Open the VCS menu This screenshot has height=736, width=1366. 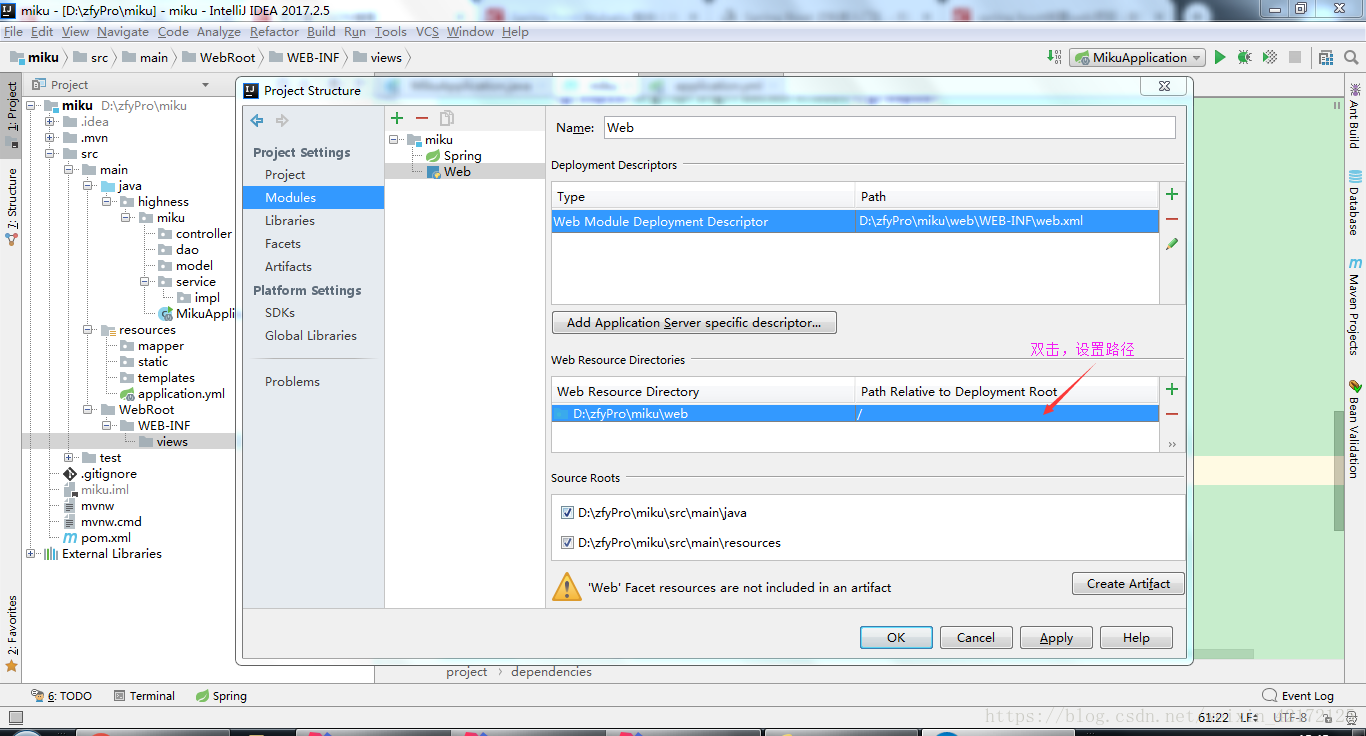click(x=427, y=32)
